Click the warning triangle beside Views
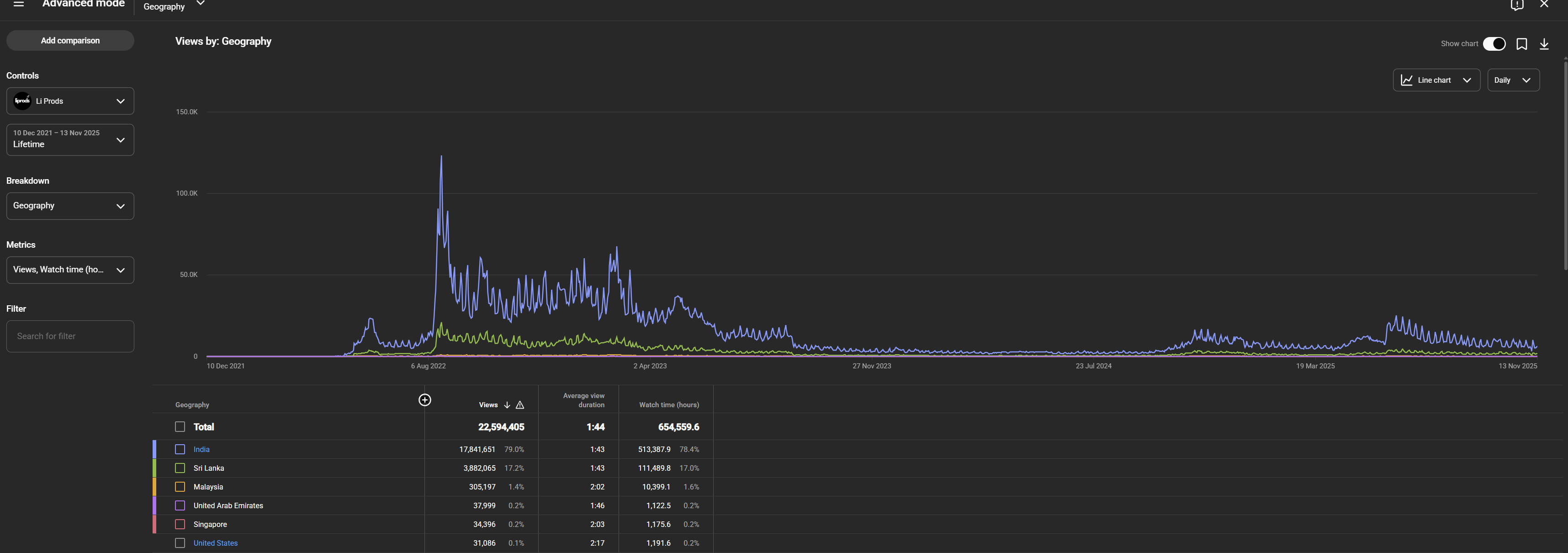 520,405
